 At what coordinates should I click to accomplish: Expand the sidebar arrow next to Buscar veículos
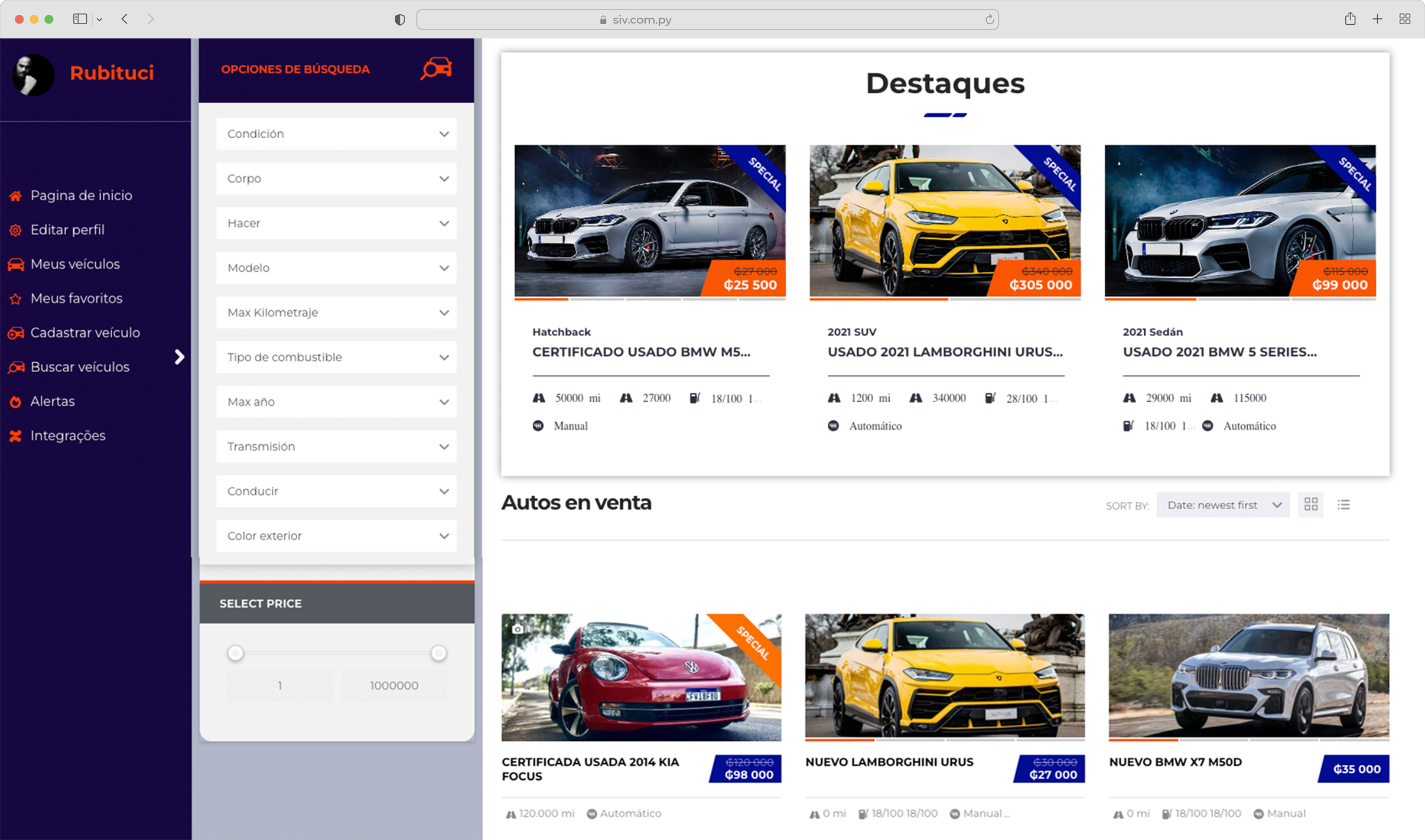(x=180, y=357)
